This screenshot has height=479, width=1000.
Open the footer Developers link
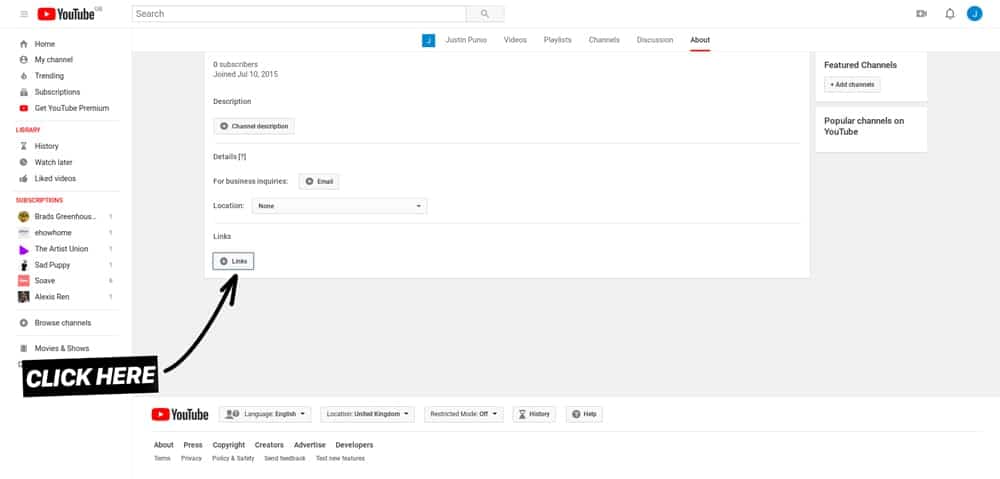coord(355,445)
